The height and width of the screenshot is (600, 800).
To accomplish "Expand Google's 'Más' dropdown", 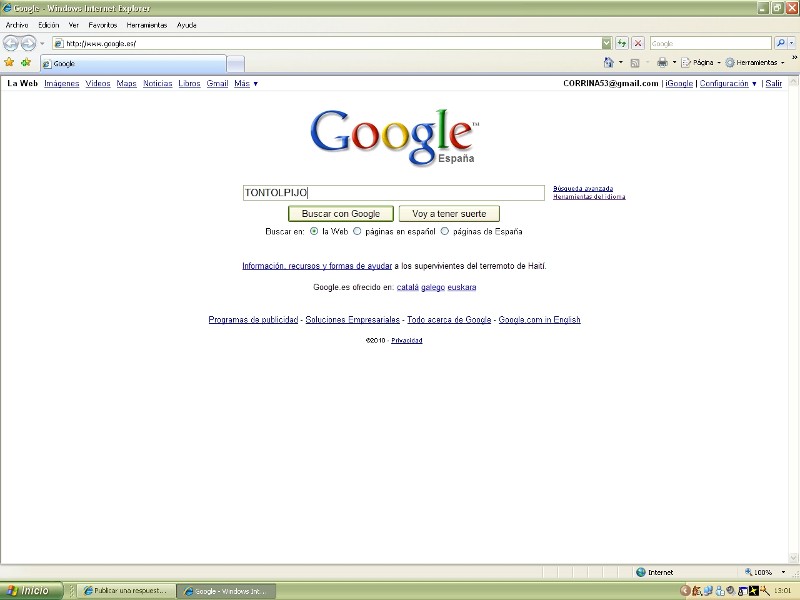I will (246, 83).
